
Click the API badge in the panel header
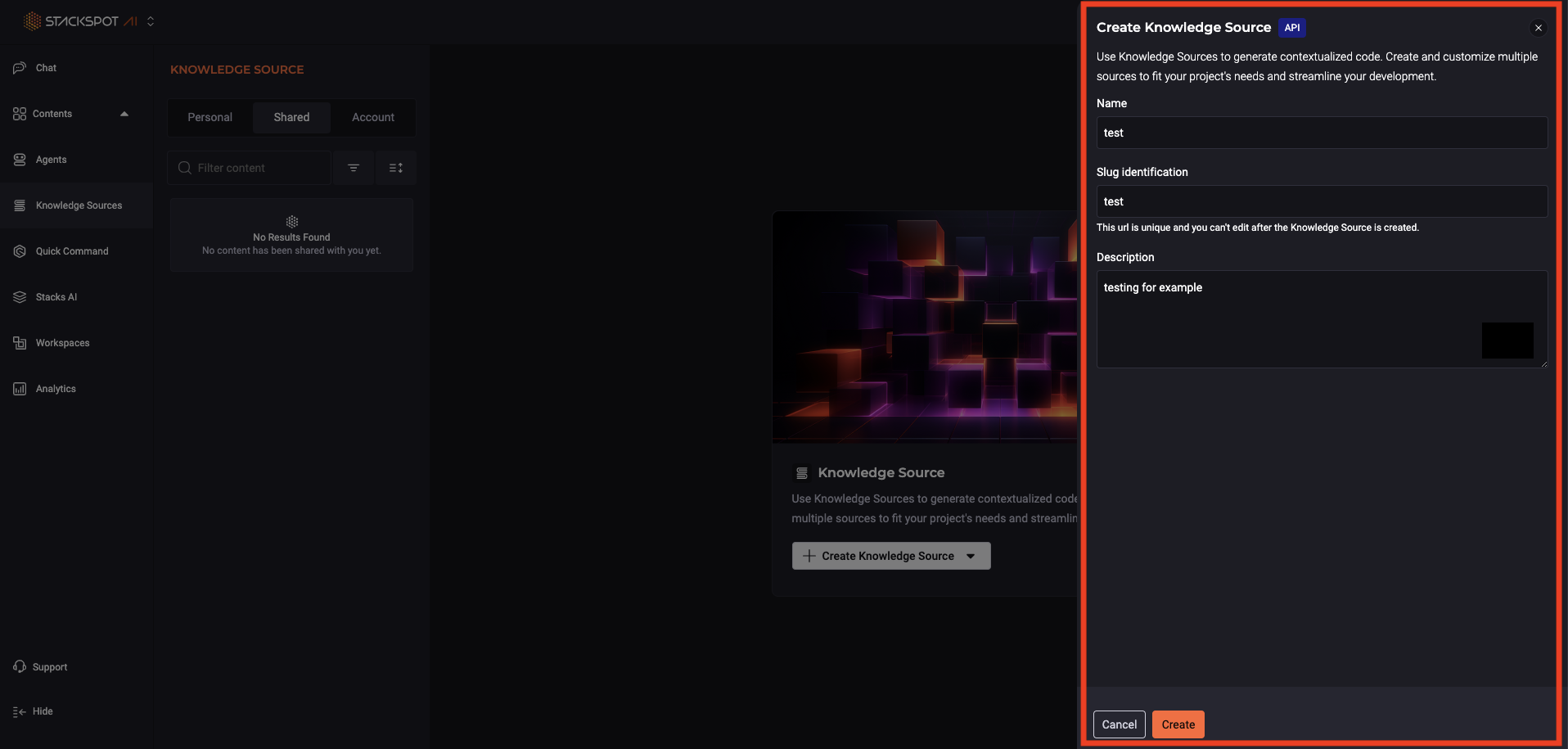point(1291,27)
